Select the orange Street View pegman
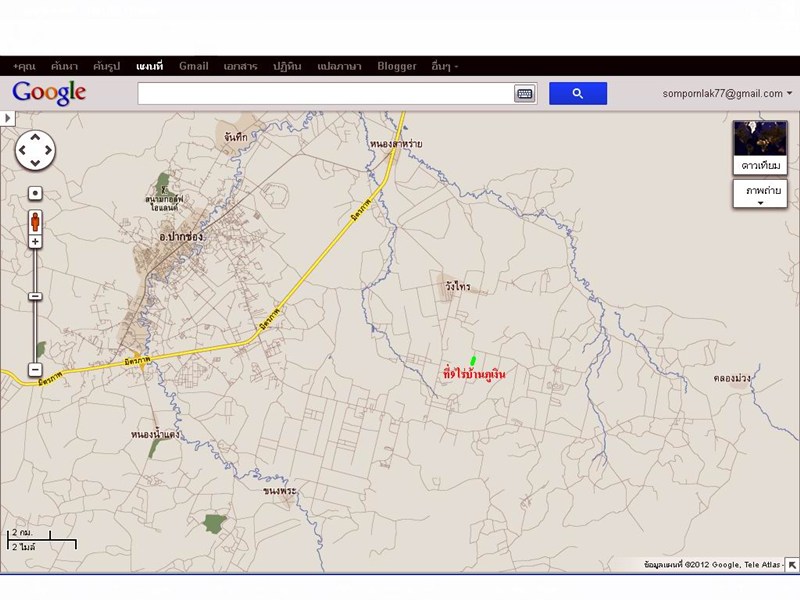This screenshot has width=800, height=600. [35, 221]
